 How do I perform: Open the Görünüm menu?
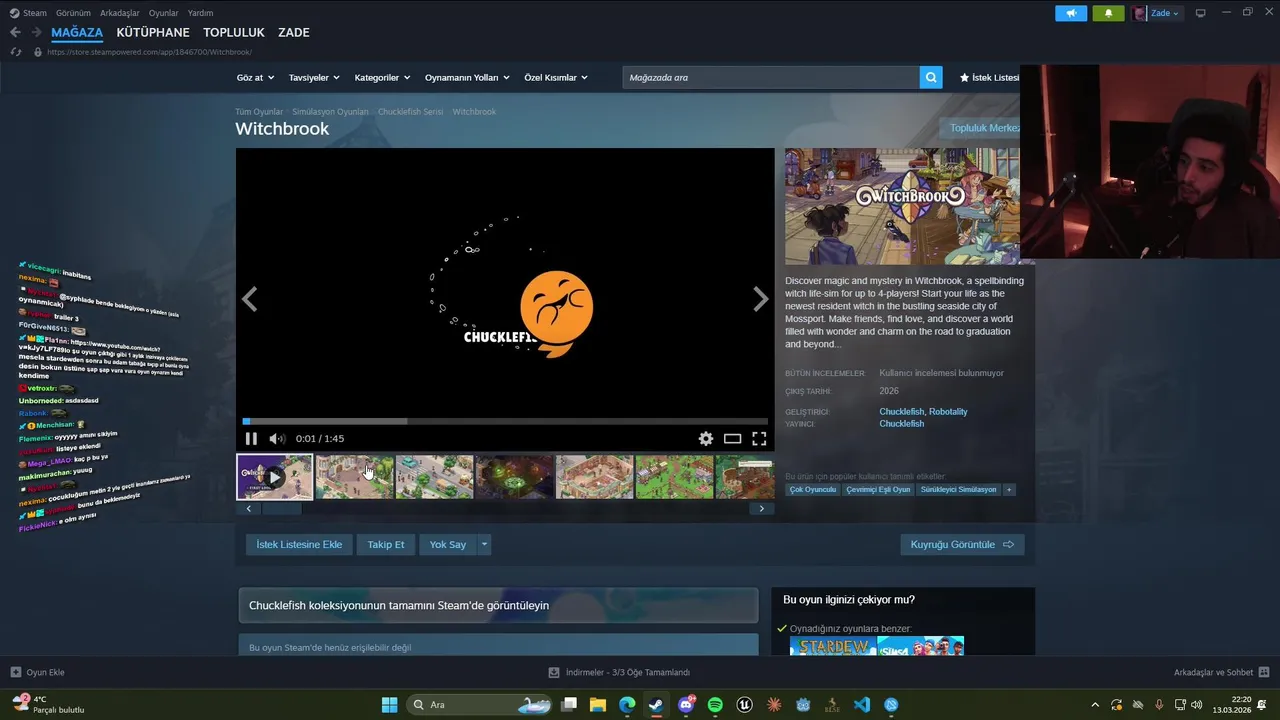[x=73, y=13]
